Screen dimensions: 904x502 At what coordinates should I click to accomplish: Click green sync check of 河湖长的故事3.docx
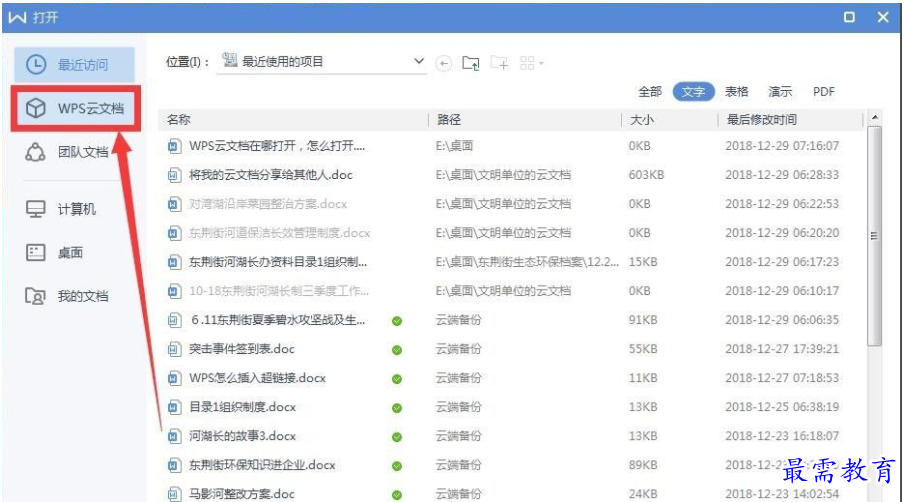[x=397, y=437]
